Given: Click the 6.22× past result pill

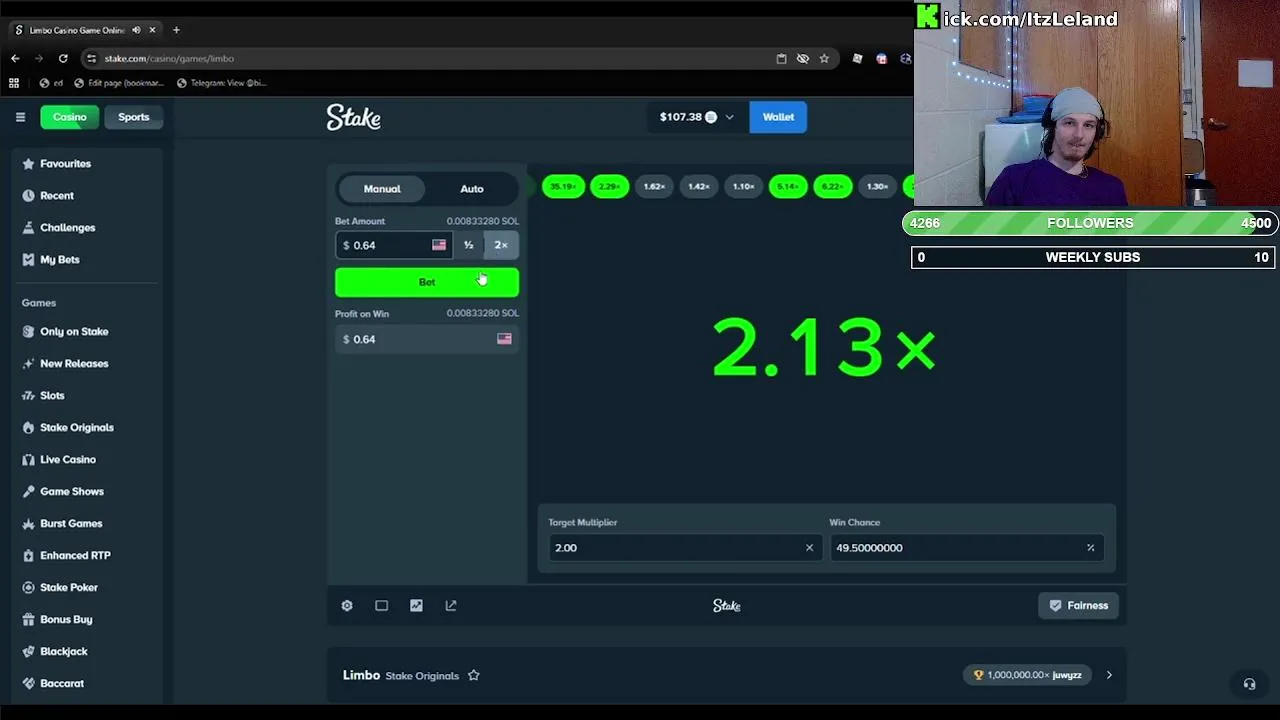Looking at the screenshot, I should coord(832,186).
